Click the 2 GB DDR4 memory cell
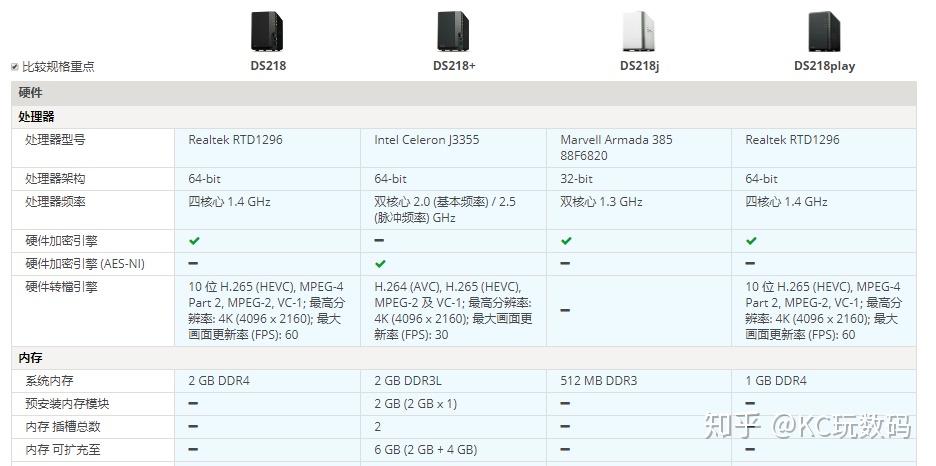The image size is (936, 466). tap(267, 381)
